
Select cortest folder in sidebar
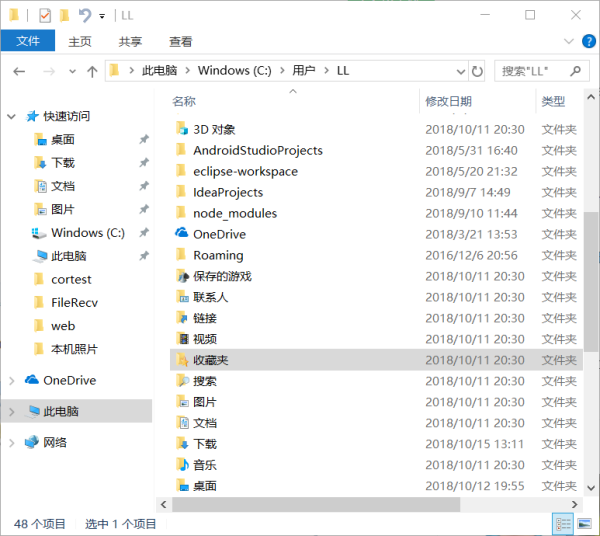tap(71, 280)
